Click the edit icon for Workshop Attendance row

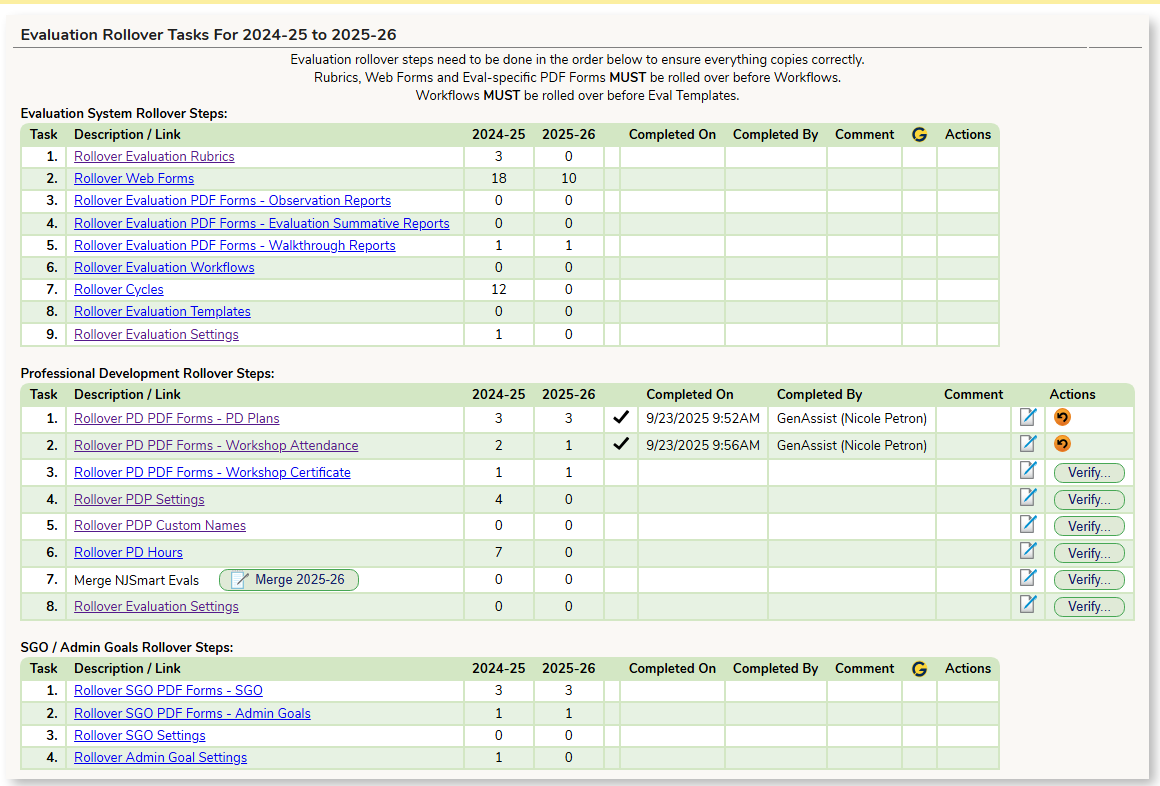pyautogui.click(x=1028, y=444)
